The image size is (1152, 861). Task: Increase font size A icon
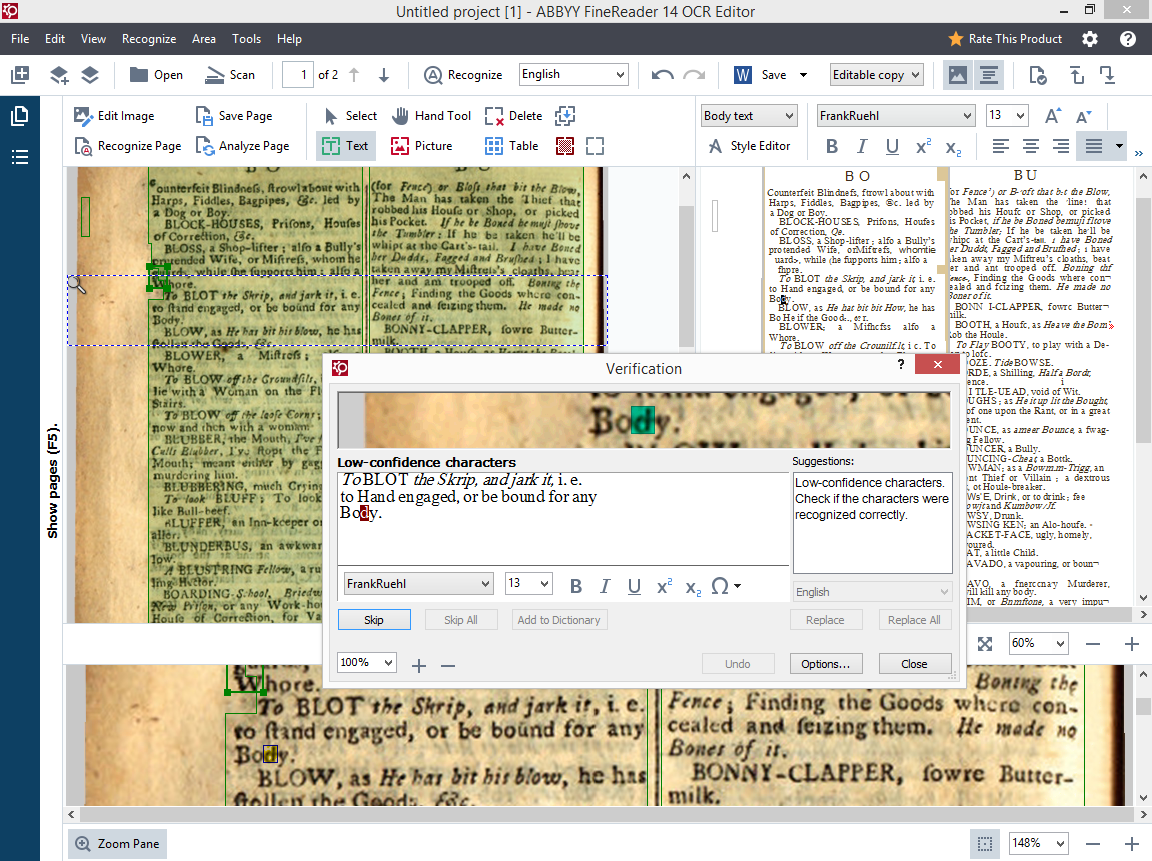(x=1053, y=115)
